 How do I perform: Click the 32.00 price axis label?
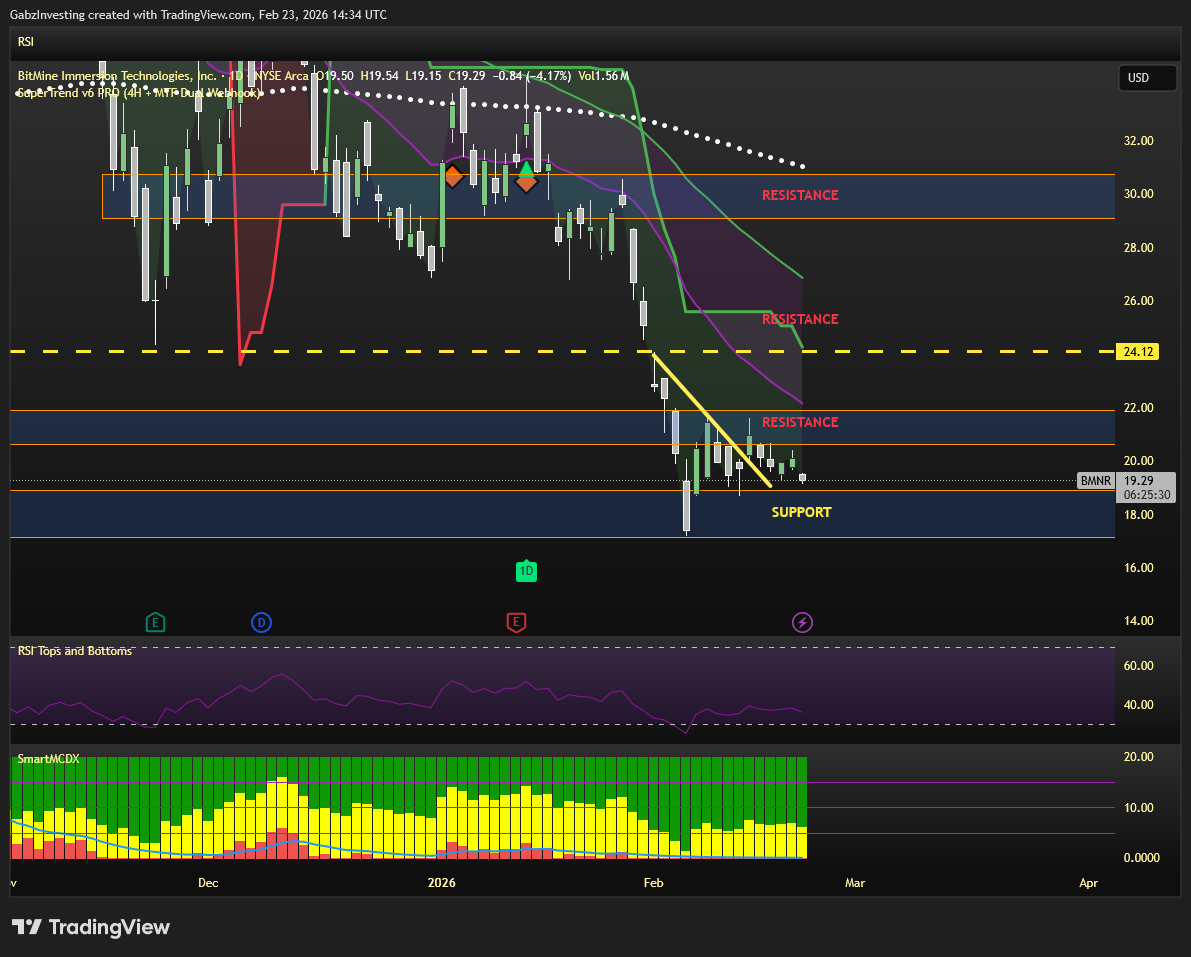[x=1139, y=141]
